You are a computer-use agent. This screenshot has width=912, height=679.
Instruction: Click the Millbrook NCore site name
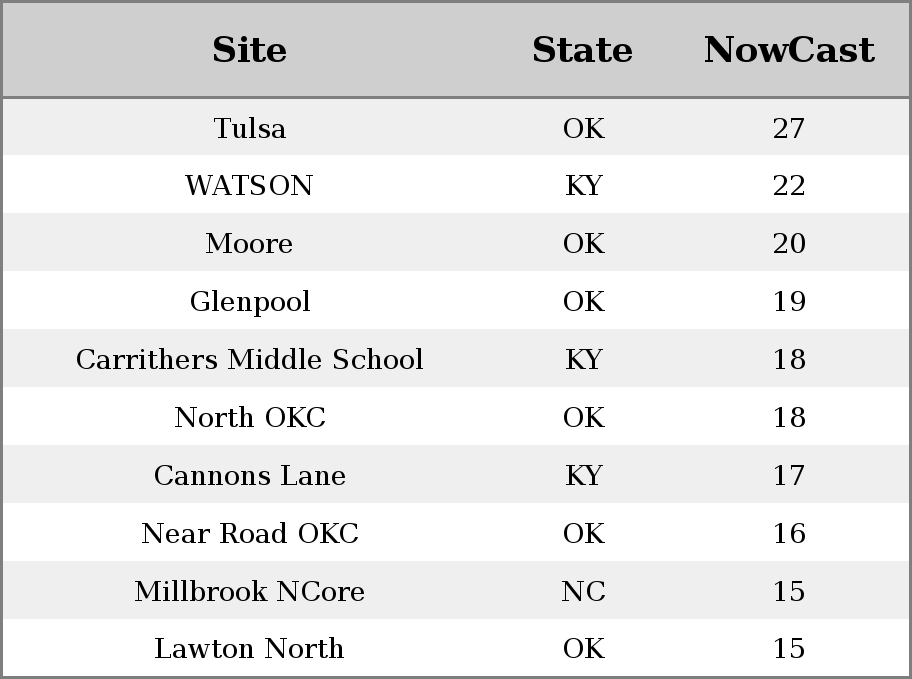(x=250, y=591)
